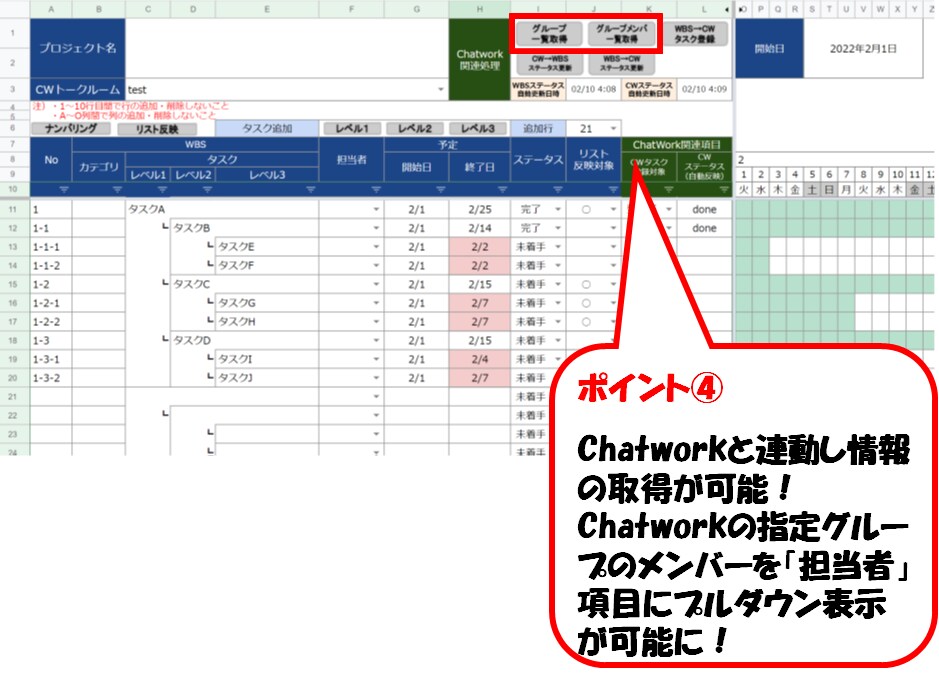Select the ○ mark in タスクA row
Viewport: 939px width, 679px height.
point(586,210)
